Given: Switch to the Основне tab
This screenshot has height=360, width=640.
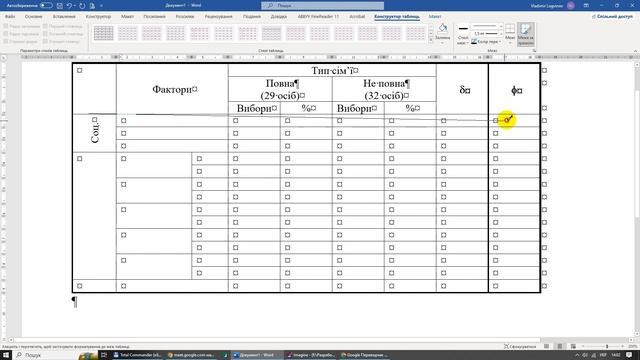Looking at the screenshot, I should click(x=33, y=17).
